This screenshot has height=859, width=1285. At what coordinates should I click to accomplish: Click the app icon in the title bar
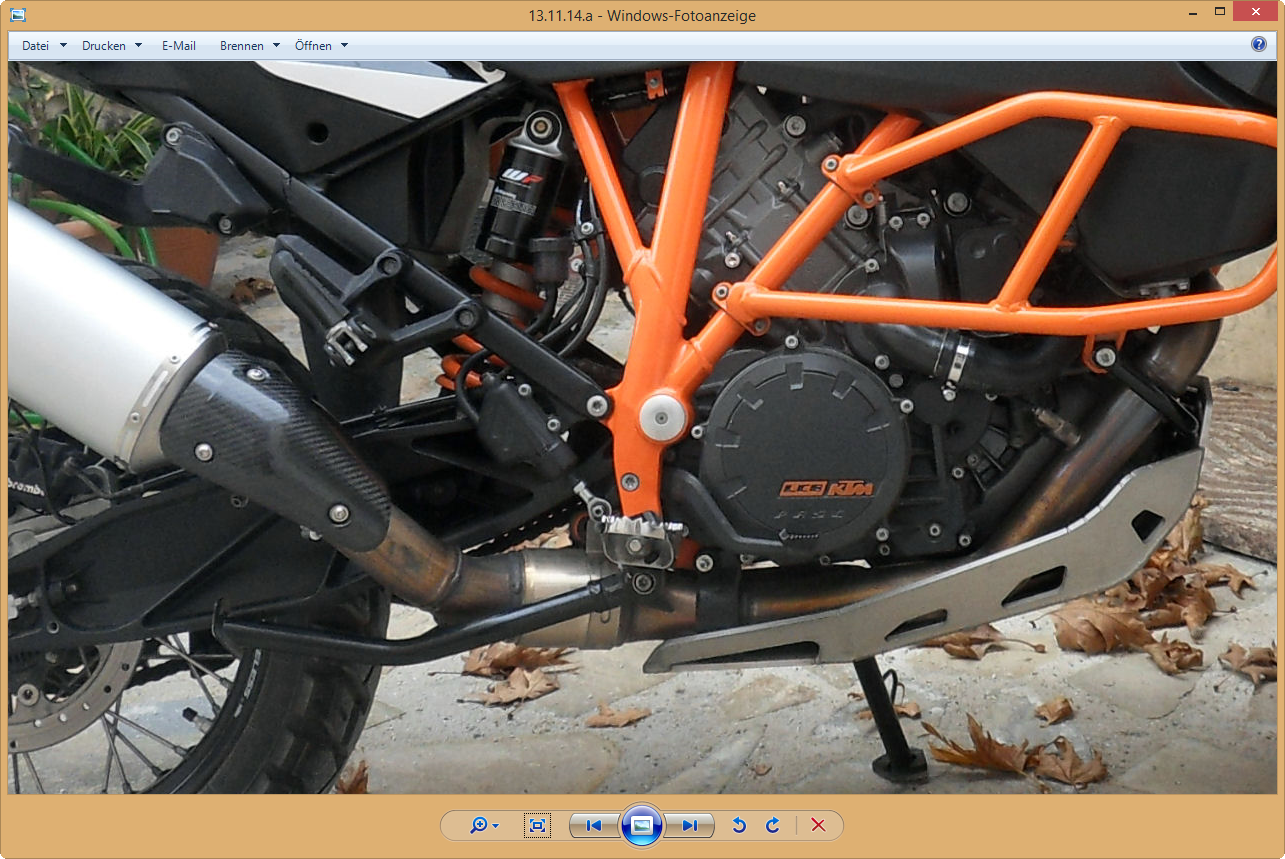click(x=17, y=15)
